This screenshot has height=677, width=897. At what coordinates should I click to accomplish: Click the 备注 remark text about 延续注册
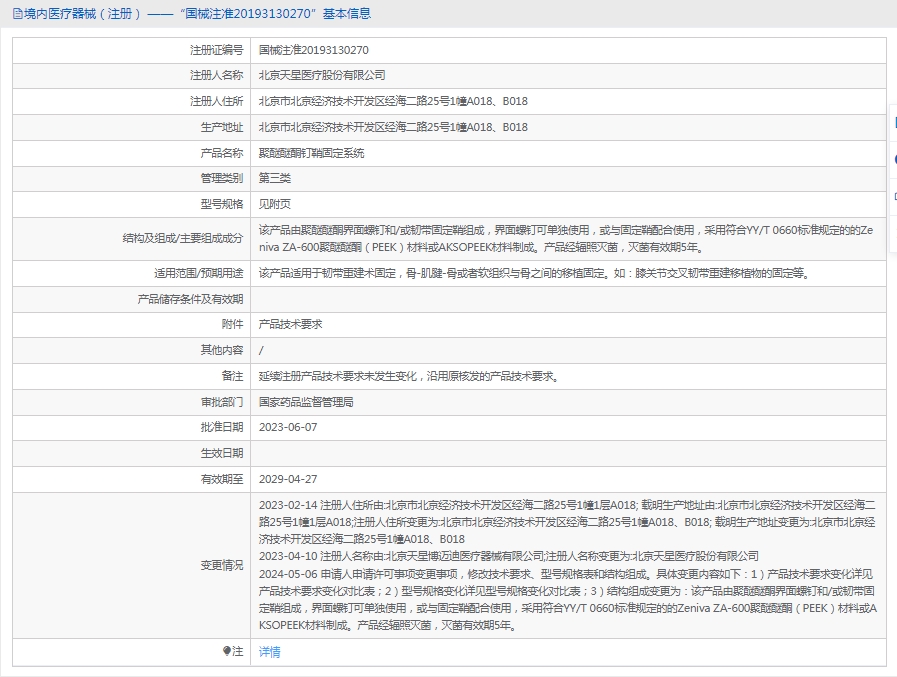point(409,376)
